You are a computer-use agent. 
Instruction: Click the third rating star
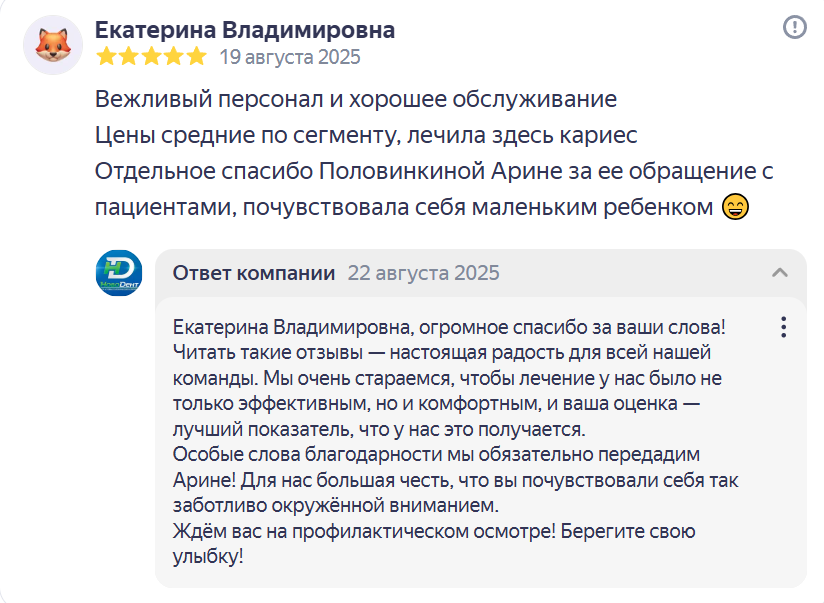151,56
